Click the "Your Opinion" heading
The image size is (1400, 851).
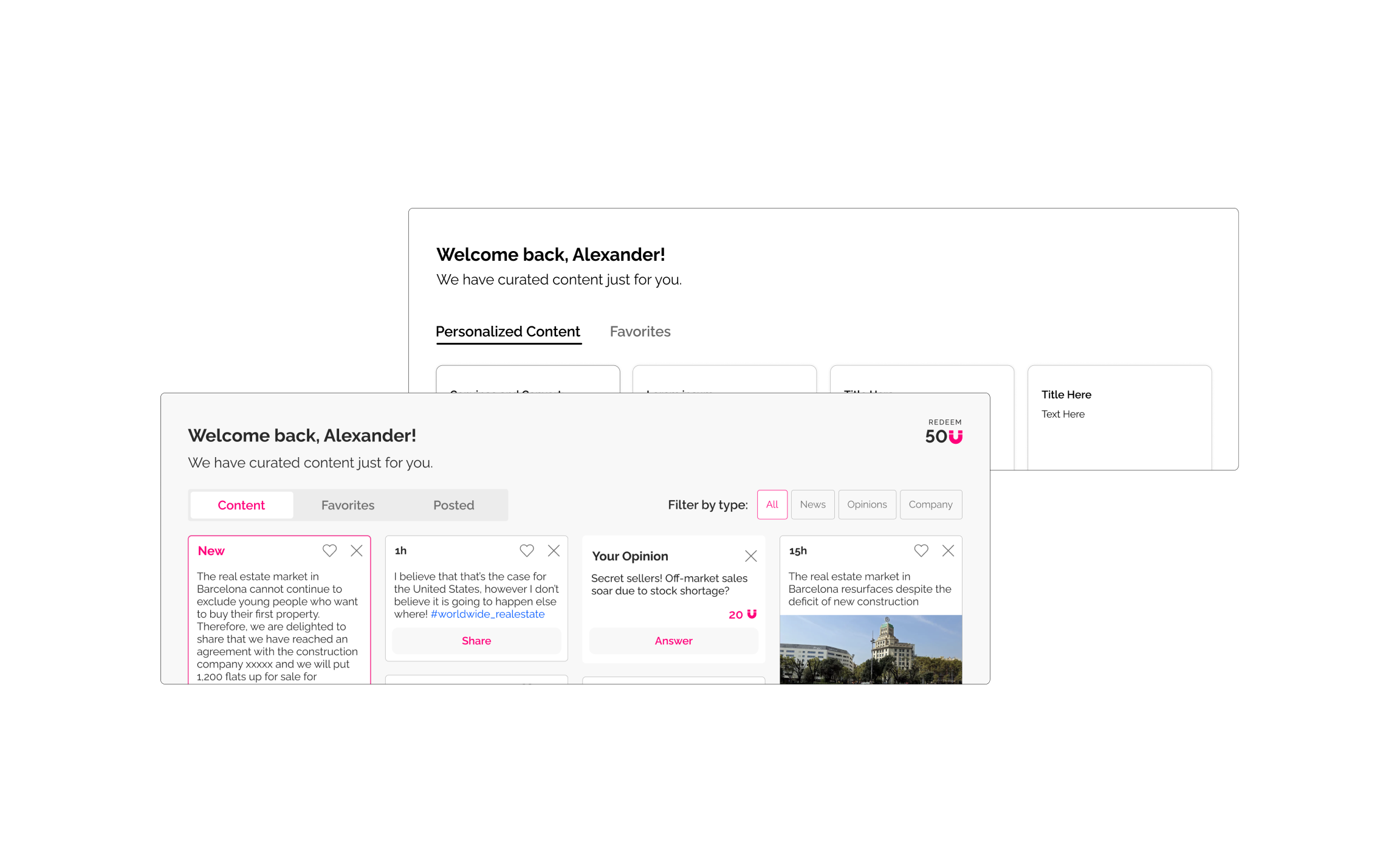click(630, 556)
